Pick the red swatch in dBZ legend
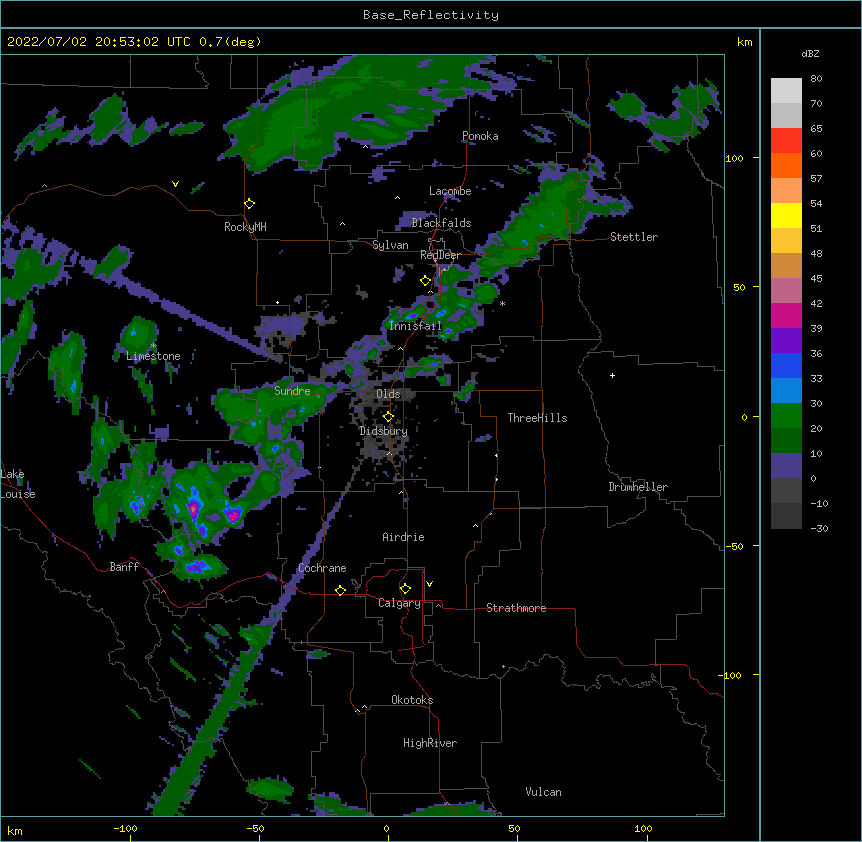Viewport: 862px width, 842px height. pyautogui.click(x=786, y=141)
